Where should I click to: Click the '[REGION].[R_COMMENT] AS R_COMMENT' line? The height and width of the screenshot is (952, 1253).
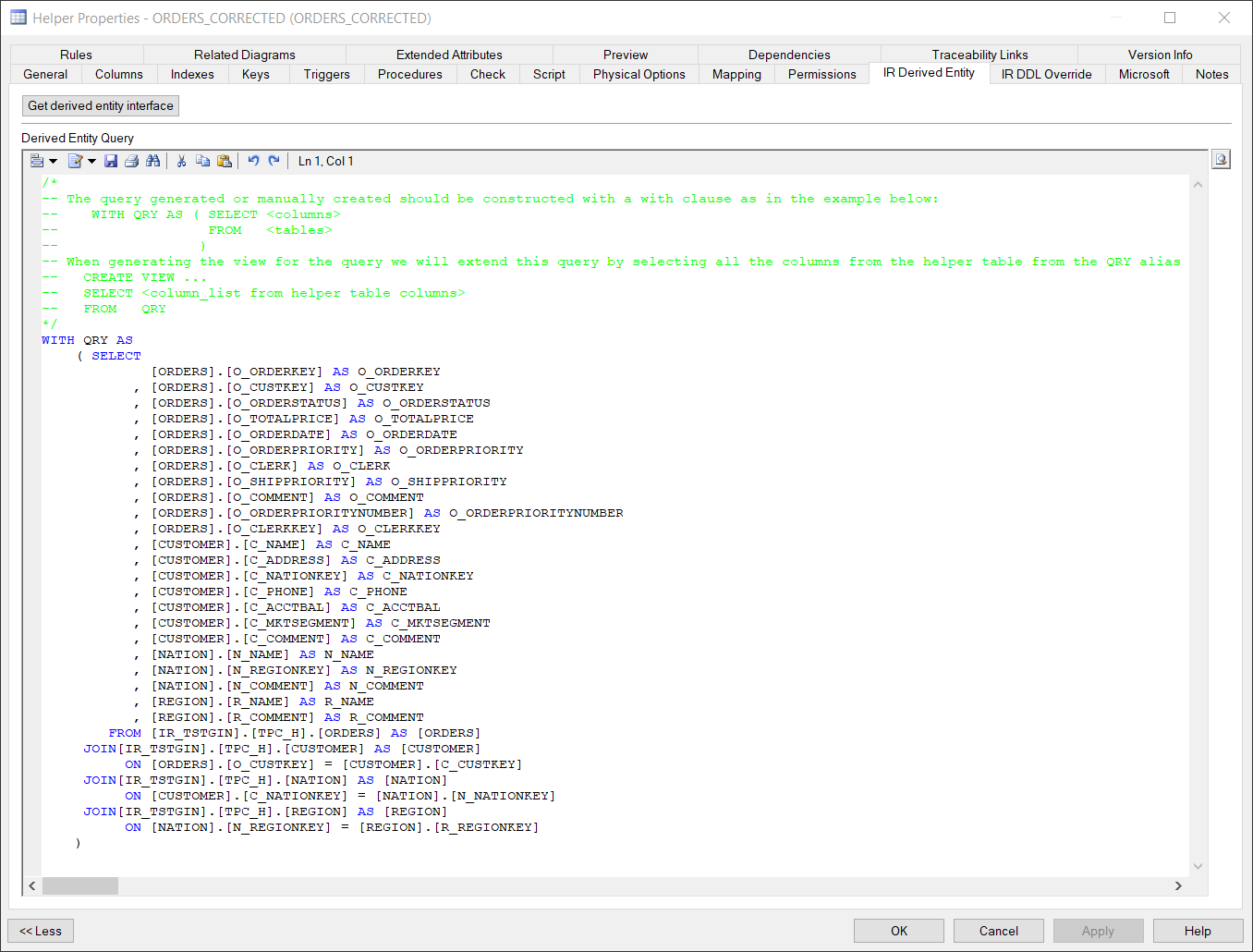[287, 717]
